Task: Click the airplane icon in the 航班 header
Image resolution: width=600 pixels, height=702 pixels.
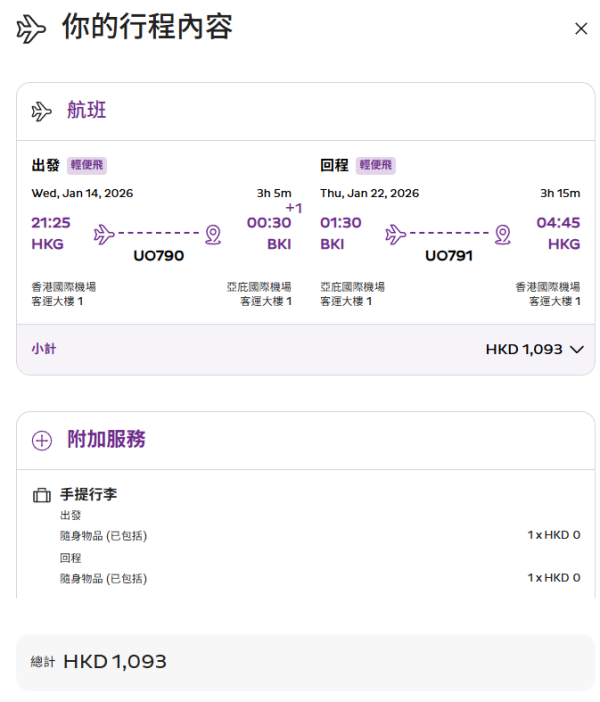Action: pyautogui.click(x=41, y=111)
